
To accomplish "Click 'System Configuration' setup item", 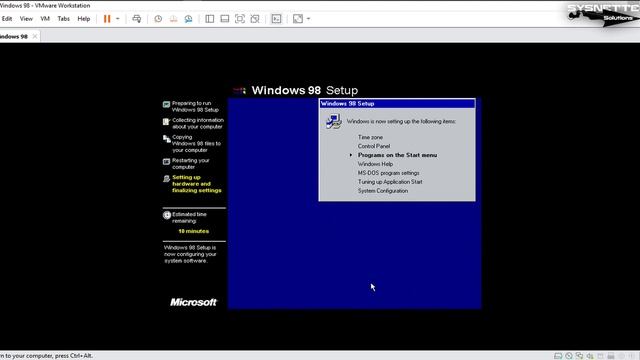I will click(383, 191).
